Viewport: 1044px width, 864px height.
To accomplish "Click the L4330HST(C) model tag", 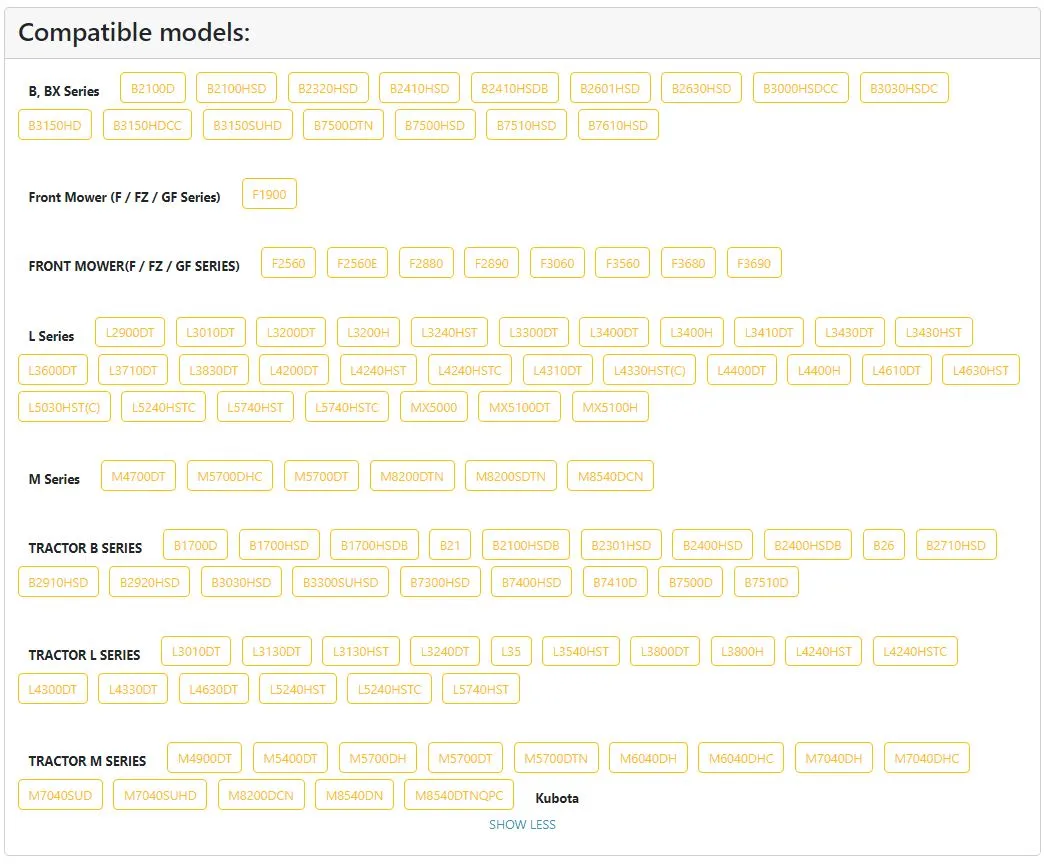I will point(649,371).
